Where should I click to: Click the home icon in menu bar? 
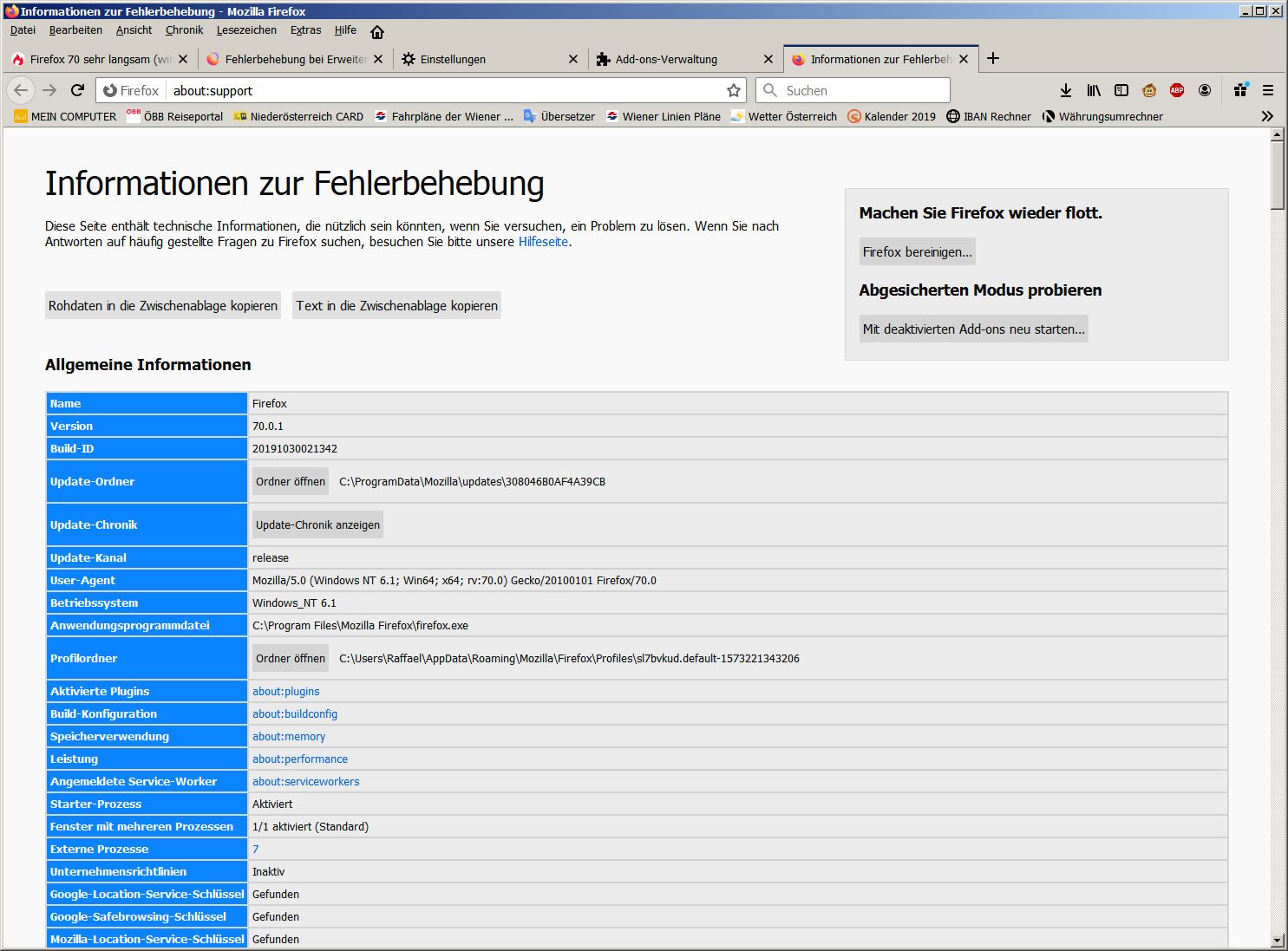click(x=377, y=31)
